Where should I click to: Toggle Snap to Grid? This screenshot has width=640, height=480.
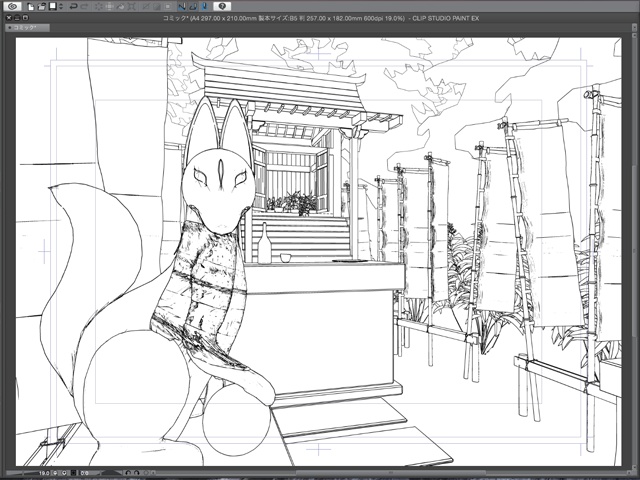pos(205,6)
